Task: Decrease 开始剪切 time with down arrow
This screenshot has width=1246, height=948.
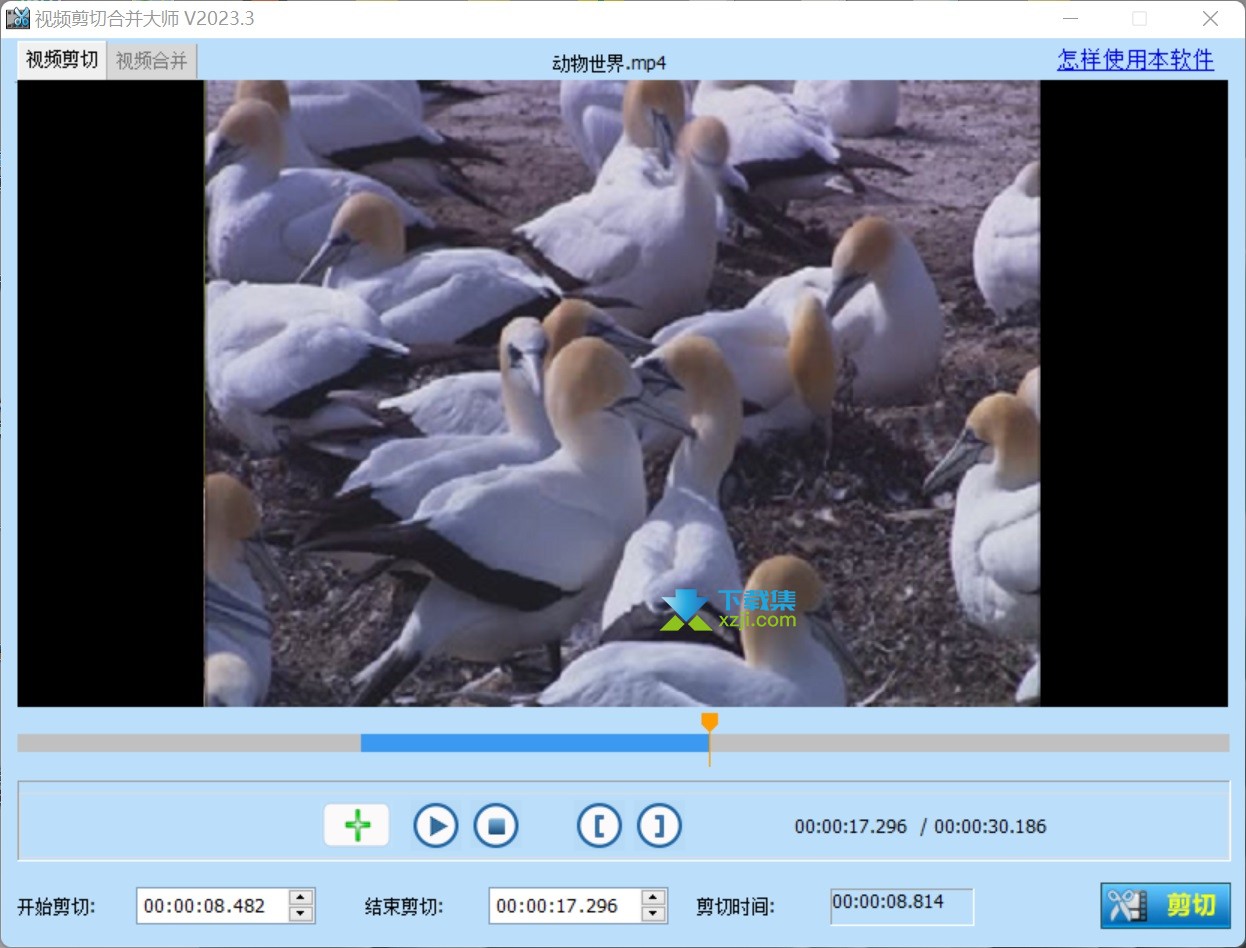Action: (x=301, y=914)
